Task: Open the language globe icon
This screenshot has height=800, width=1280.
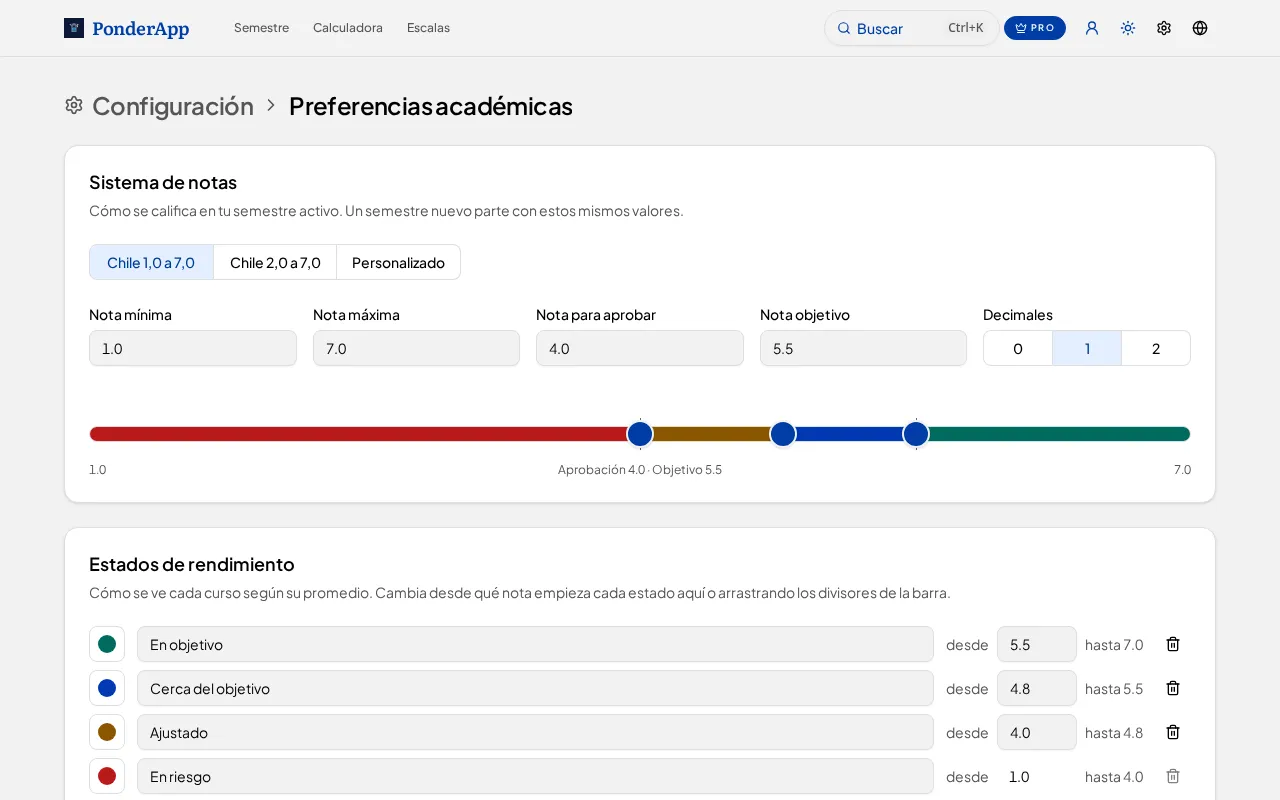Action: [1200, 28]
